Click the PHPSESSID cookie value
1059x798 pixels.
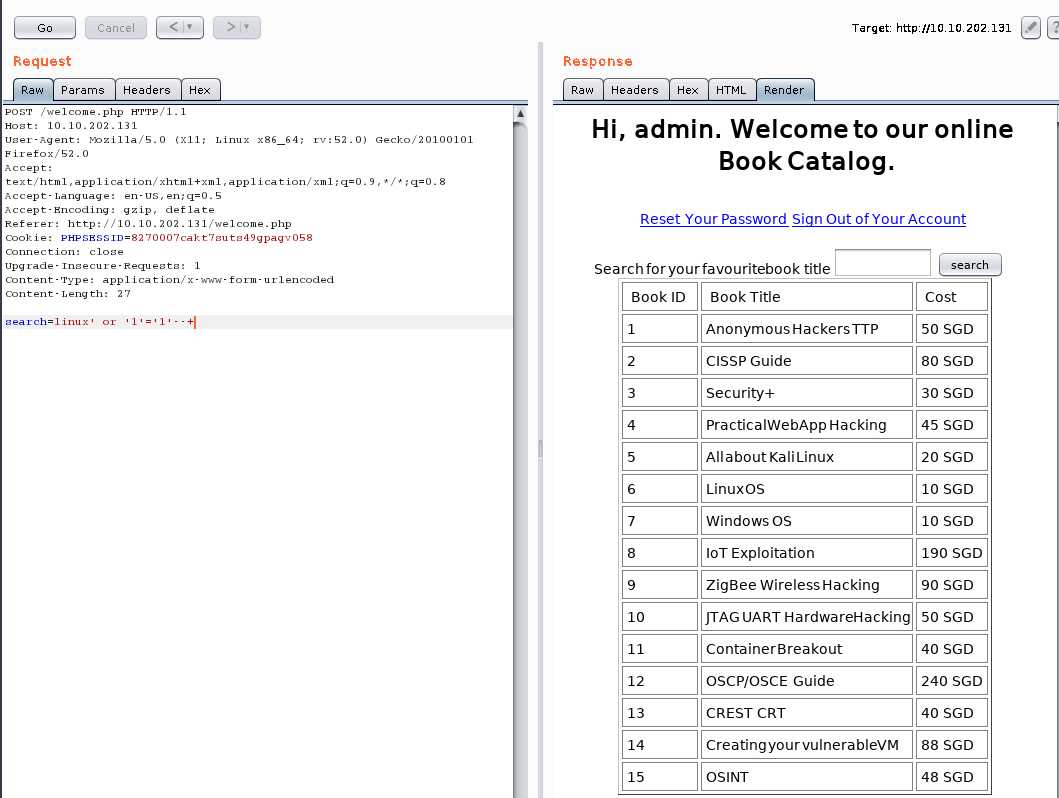[222, 238]
